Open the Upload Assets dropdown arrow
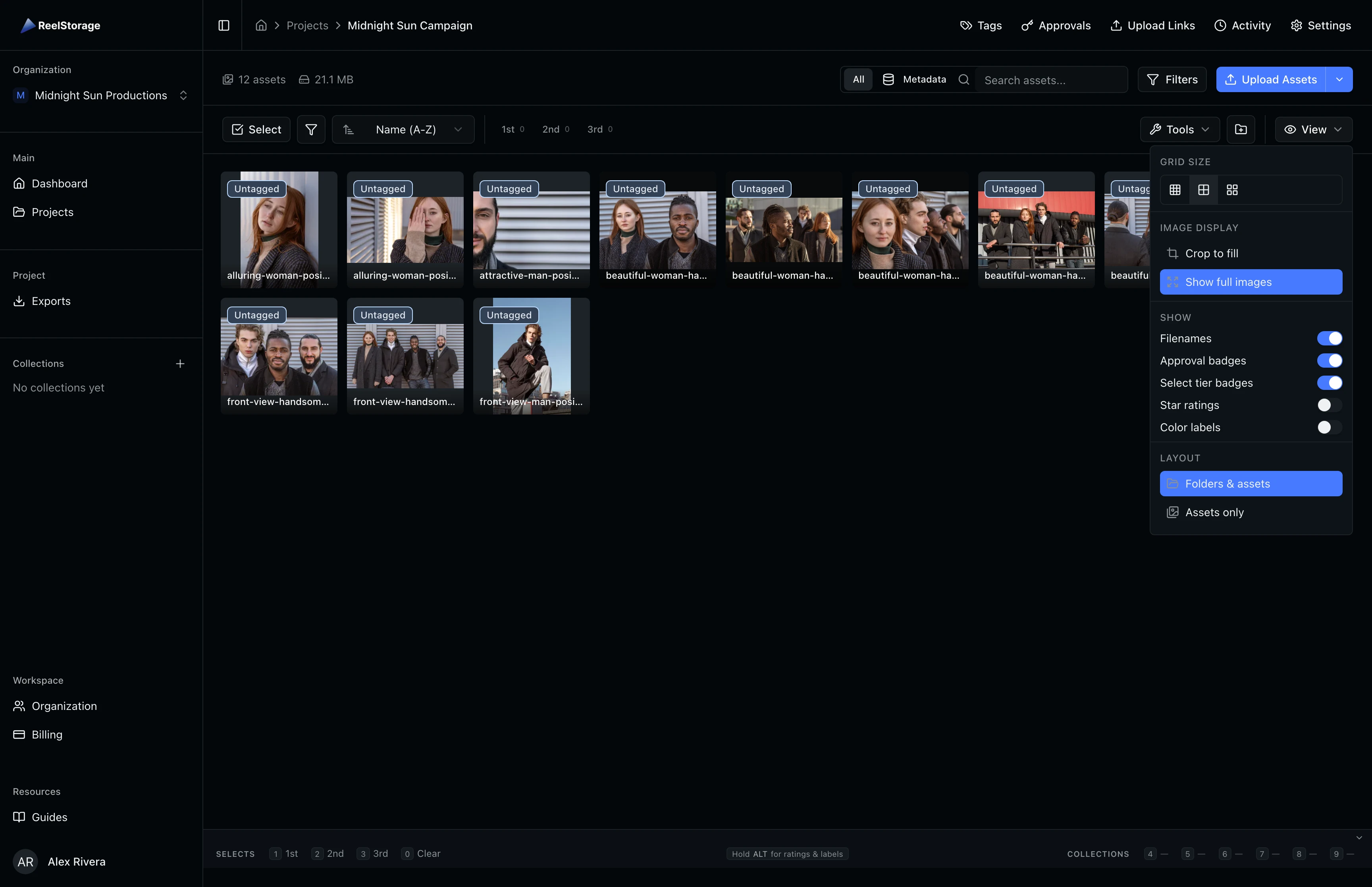The height and width of the screenshot is (887, 1372). [x=1340, y=79]
